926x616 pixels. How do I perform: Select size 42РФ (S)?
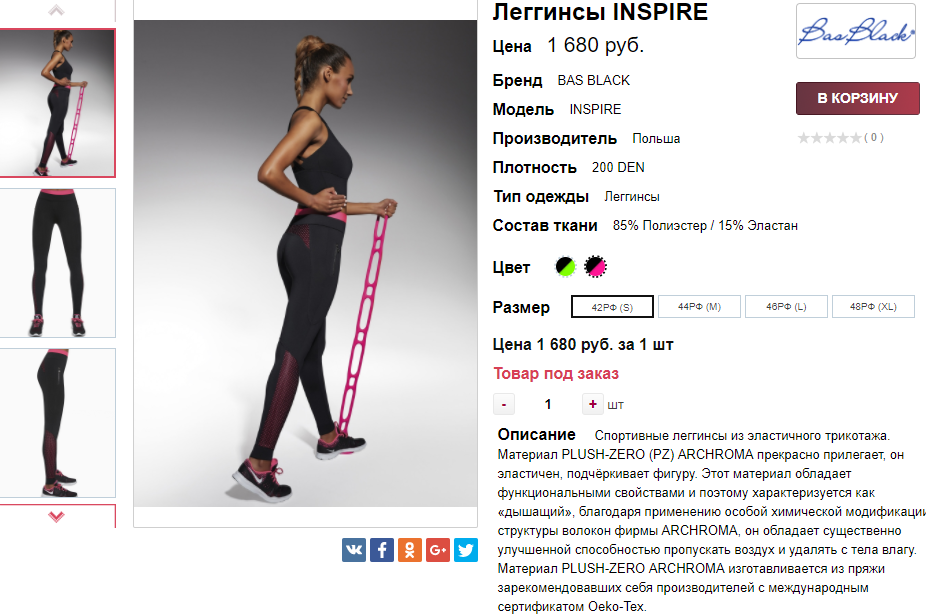point(612,307)
